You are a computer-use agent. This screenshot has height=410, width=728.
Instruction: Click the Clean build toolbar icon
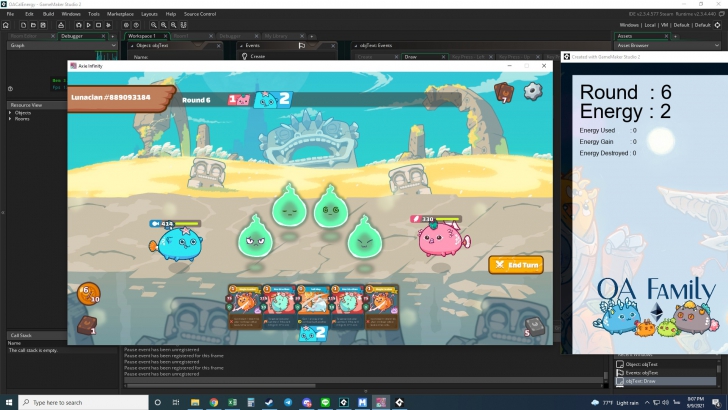tap(109, 25)
